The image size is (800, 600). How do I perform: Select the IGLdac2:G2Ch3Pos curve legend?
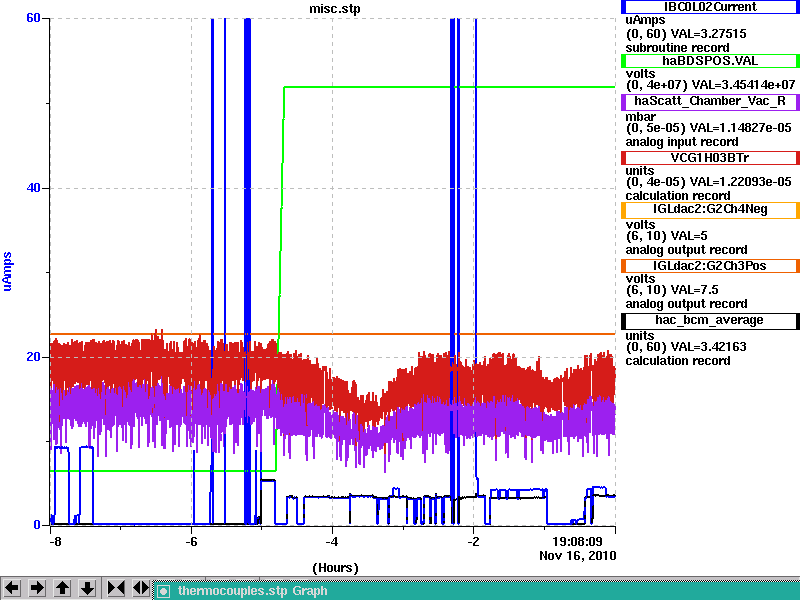(x=710, y=266)
